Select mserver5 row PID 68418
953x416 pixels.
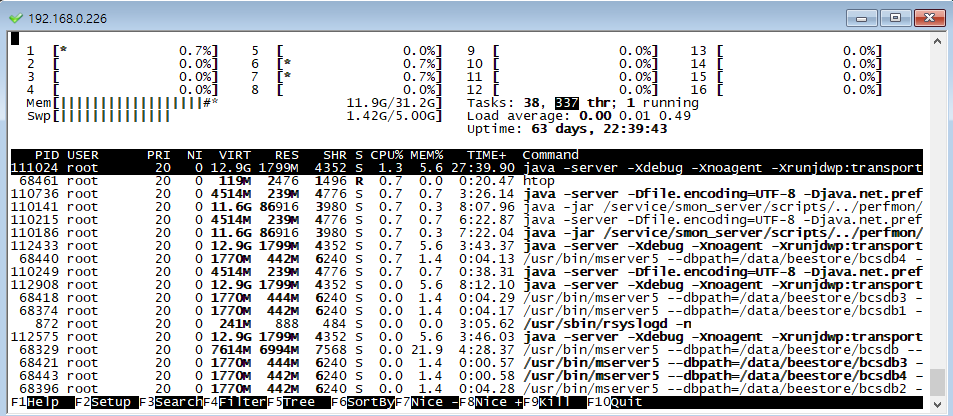tap(467, 298)
